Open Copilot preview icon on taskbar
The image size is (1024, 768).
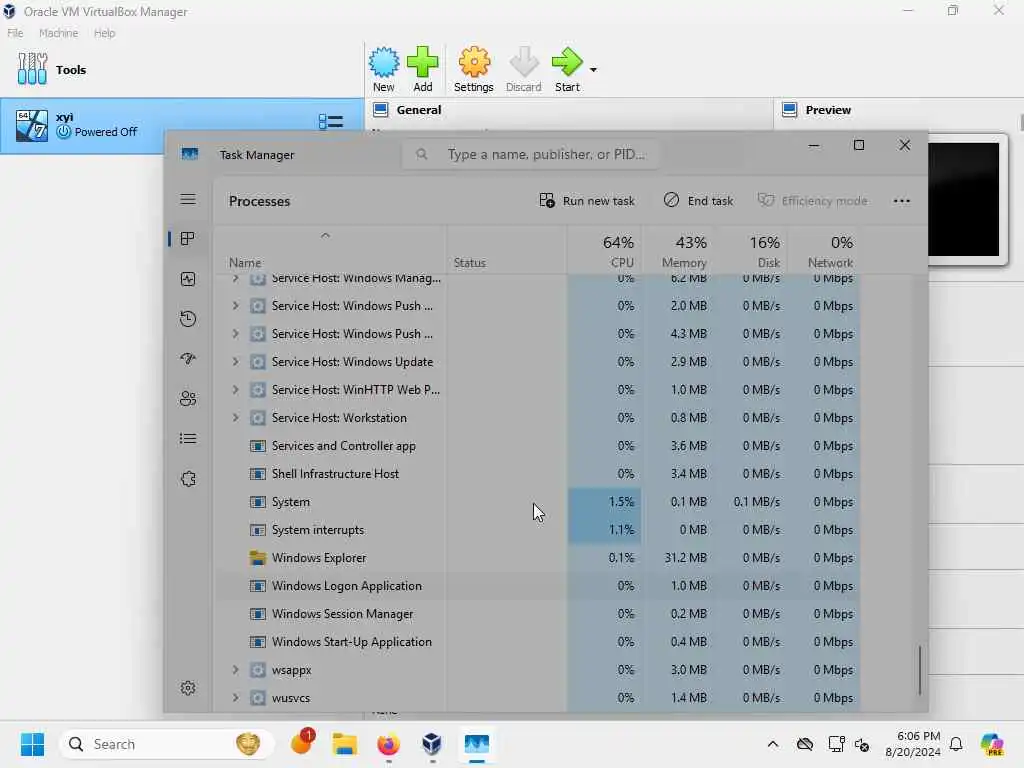[993, 744]
